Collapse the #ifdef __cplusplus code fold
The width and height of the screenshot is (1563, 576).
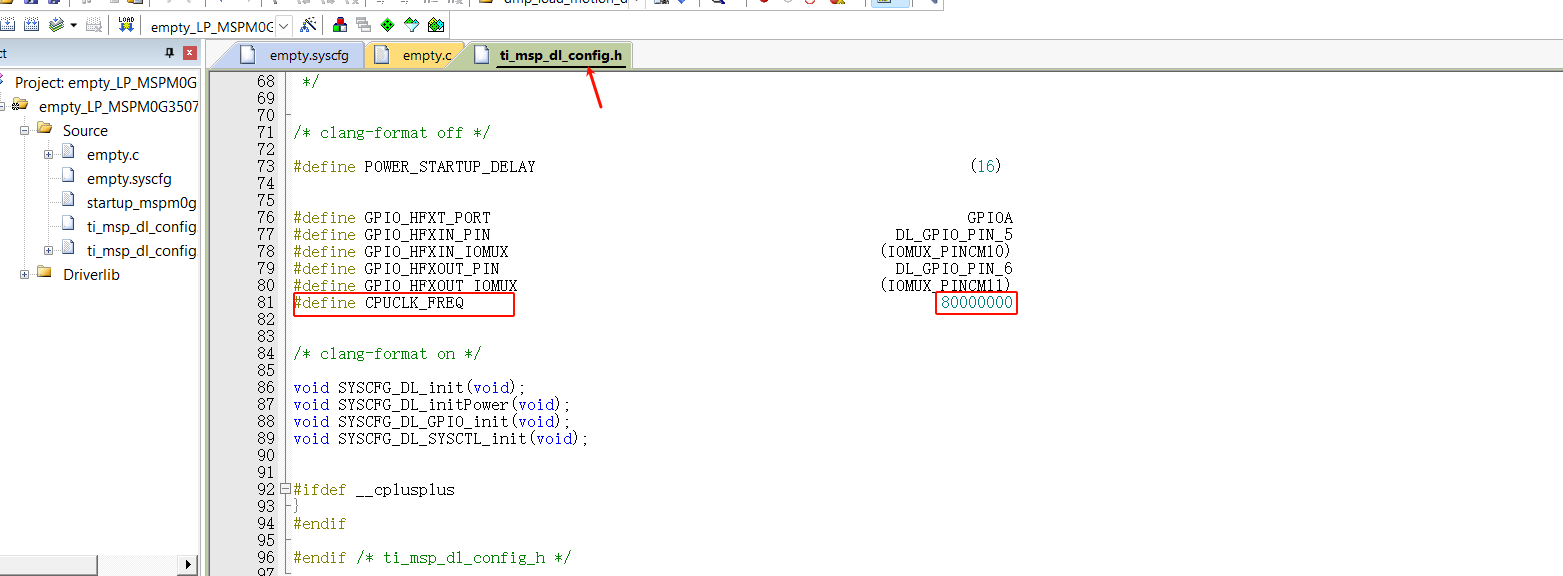point(285,490)
